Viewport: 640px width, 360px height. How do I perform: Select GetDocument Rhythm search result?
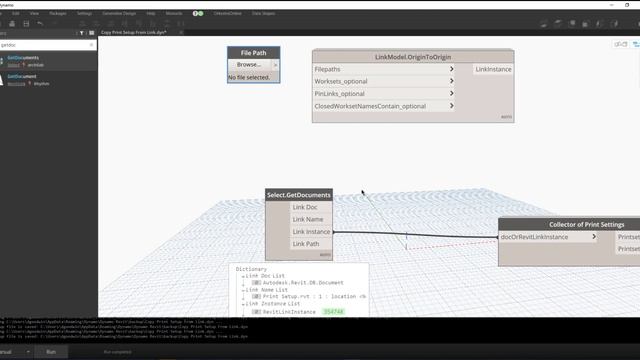point(49,80)
